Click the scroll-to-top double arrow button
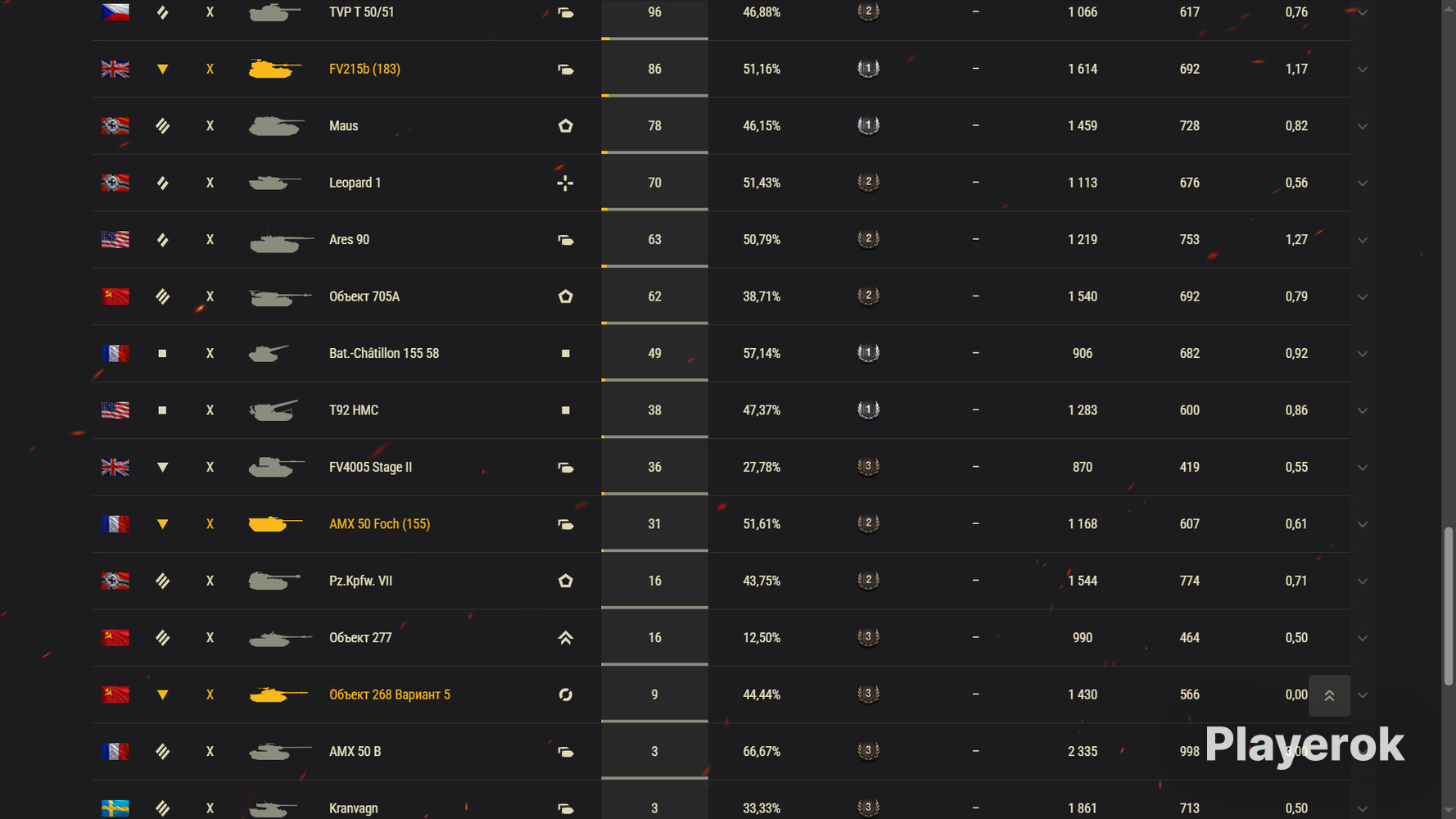1456x819 pixels. tap(1329, 695)
